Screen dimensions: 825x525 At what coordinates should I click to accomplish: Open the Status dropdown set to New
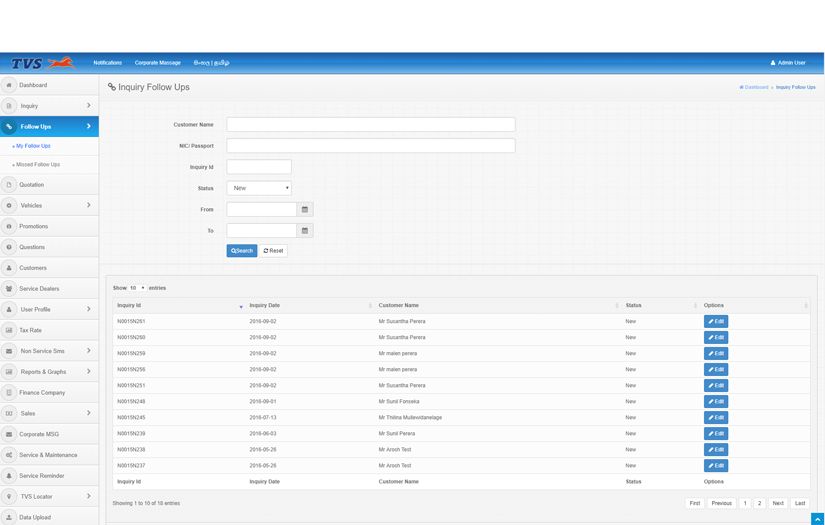(259, 188)
